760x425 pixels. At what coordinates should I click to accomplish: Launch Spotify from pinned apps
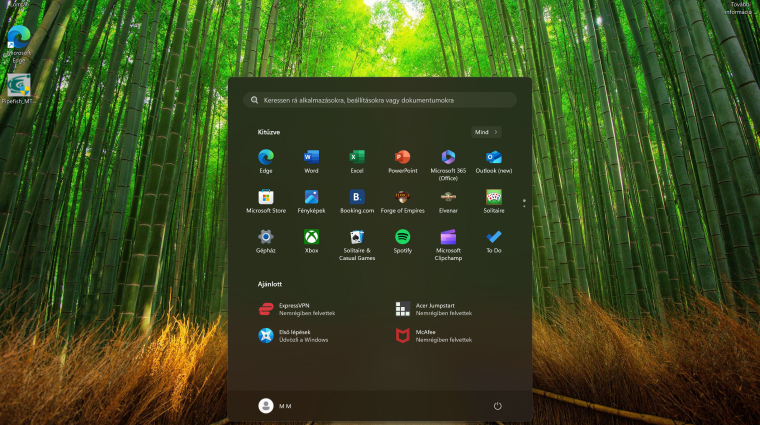pyautogui.click(x=402, y=241)
